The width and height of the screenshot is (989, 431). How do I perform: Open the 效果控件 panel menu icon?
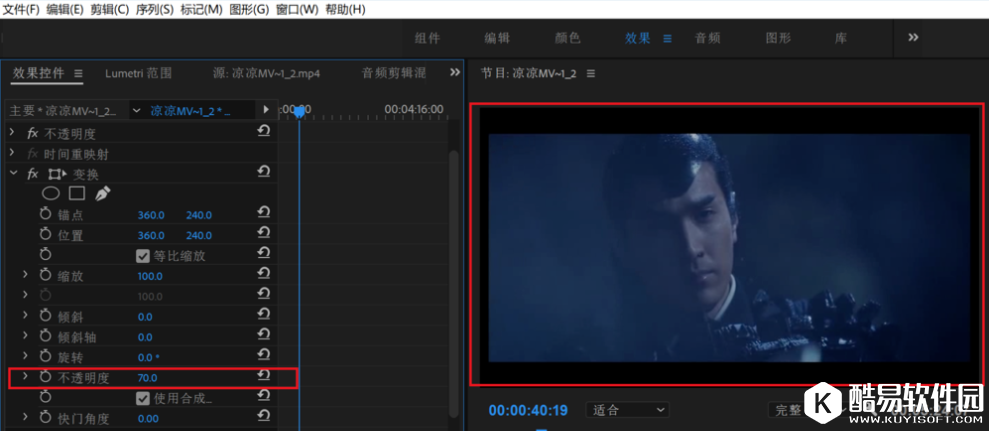79,73
